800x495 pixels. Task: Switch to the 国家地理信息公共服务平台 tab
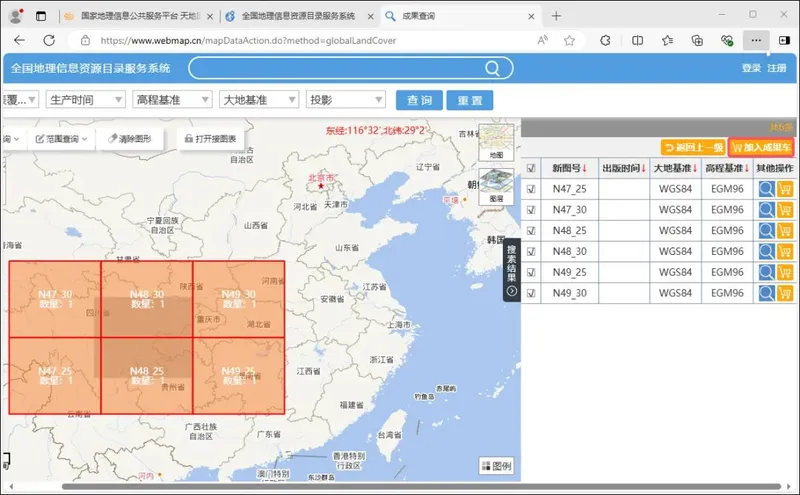tap(139, 16)
